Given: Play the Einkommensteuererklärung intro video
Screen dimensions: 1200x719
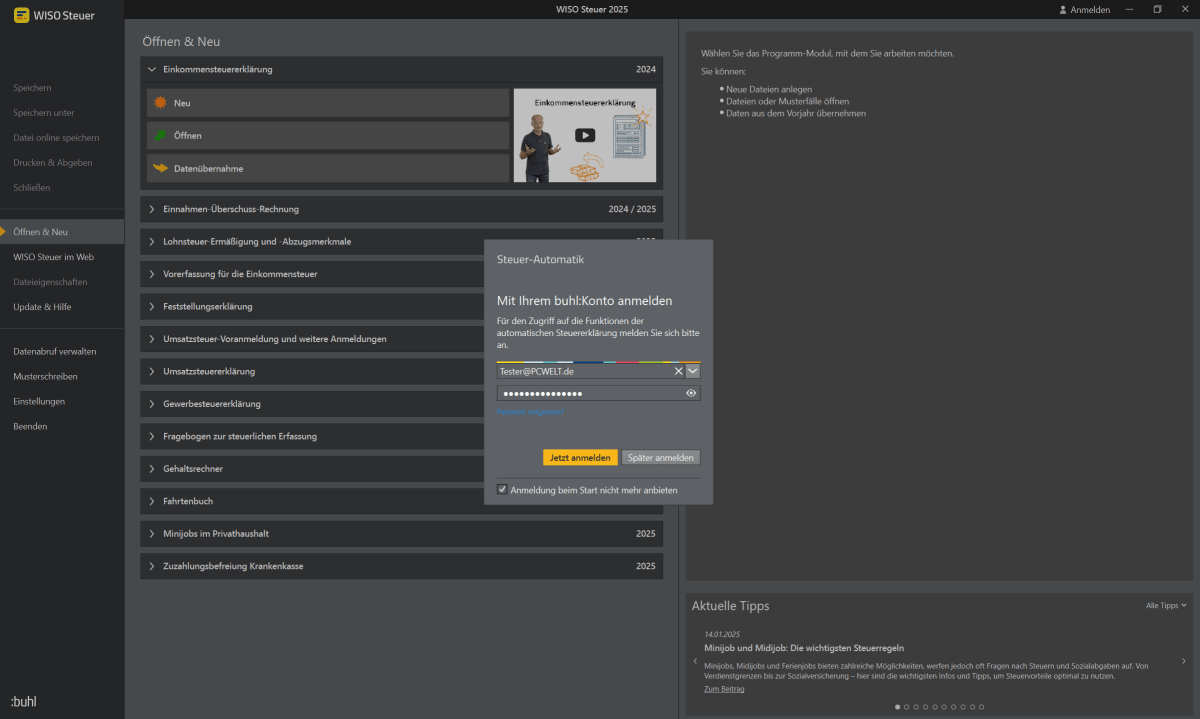Looking at the screenshot, I should click(x=585, y=135).
